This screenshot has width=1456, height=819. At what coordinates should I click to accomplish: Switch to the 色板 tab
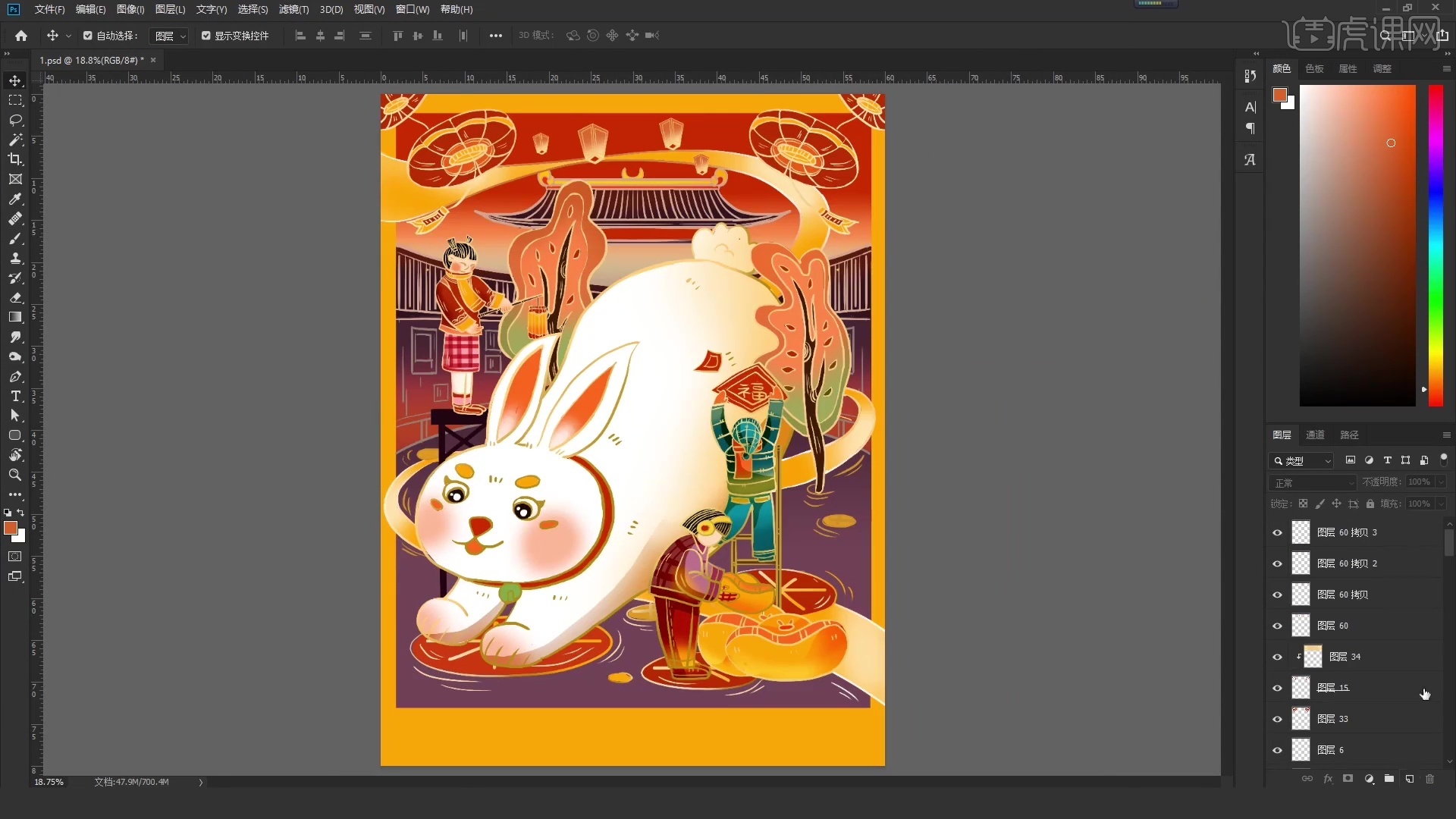[x=1315, y=69]
